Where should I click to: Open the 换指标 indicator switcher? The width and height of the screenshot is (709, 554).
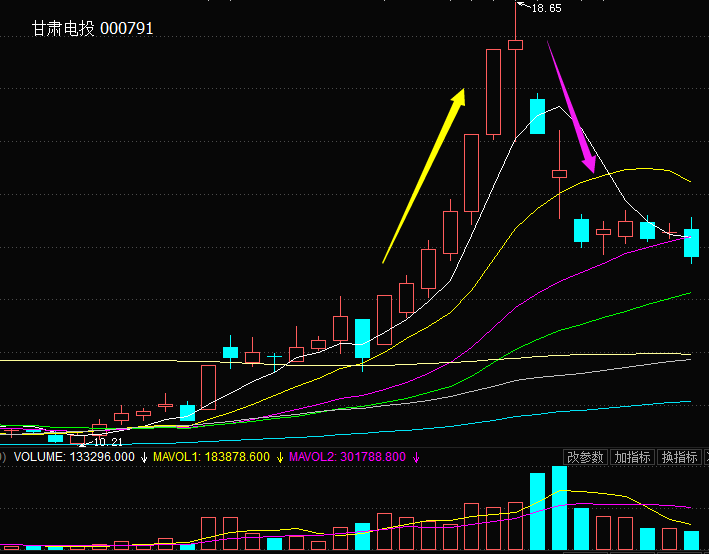679,457
